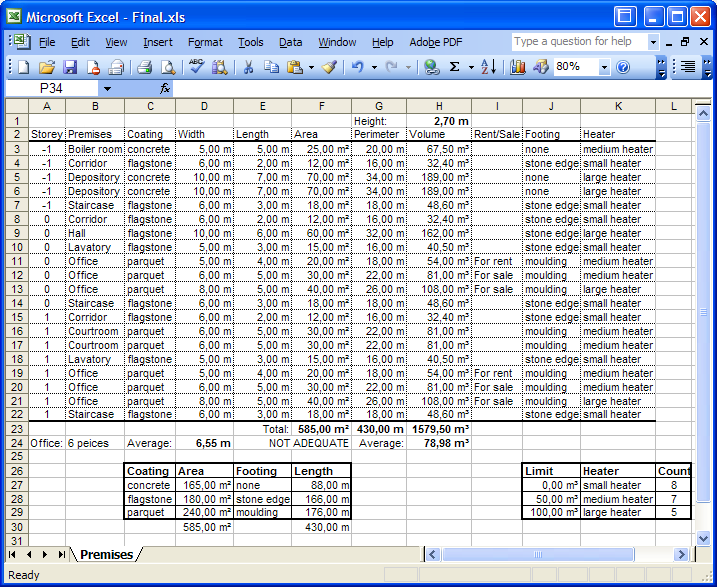Image resolution: width=717 pixels, height=587 pixels.
Task: Run the ABC spelling check icon
Action: click(196, 68)
